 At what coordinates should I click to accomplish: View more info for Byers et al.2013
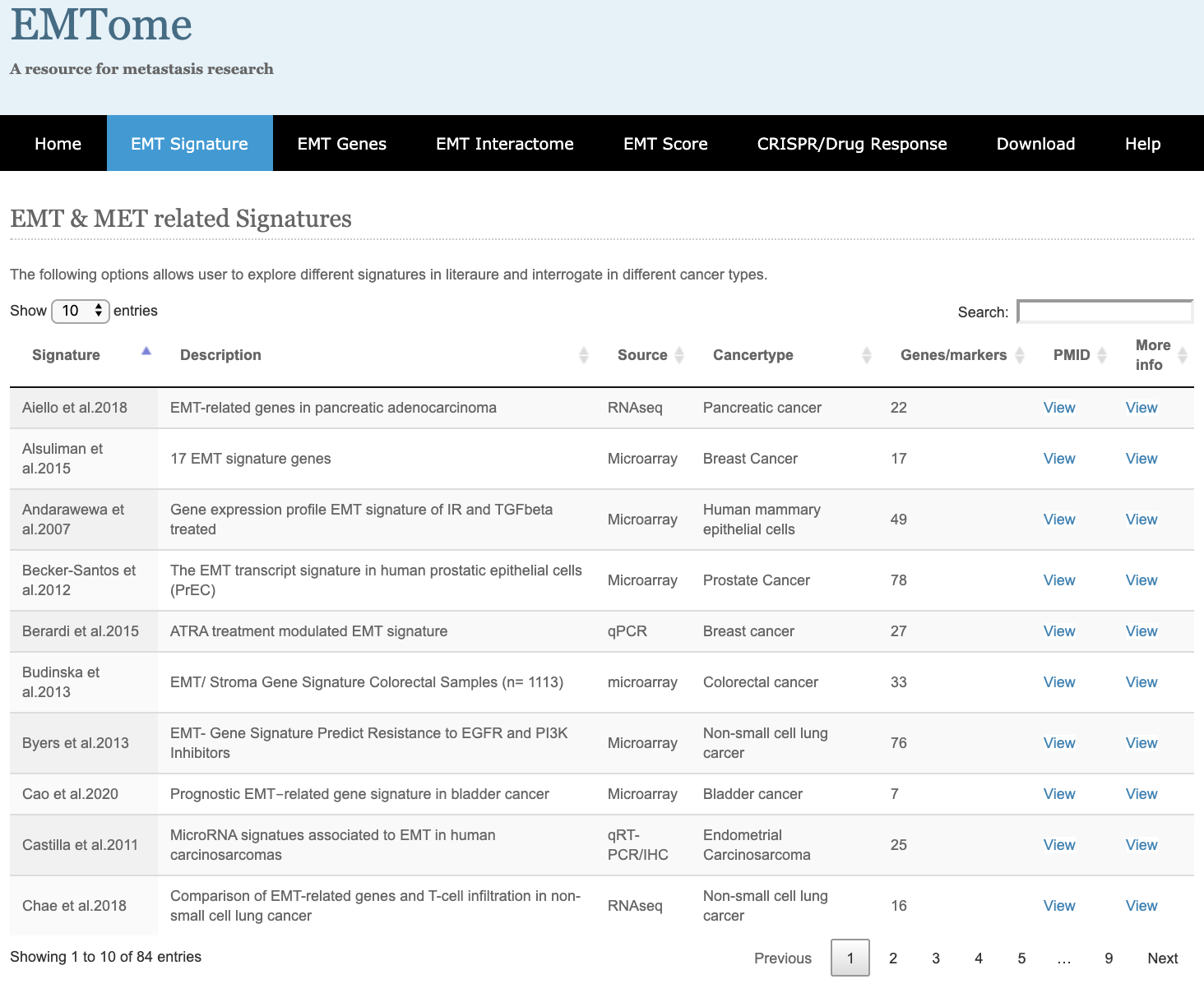1141,743
